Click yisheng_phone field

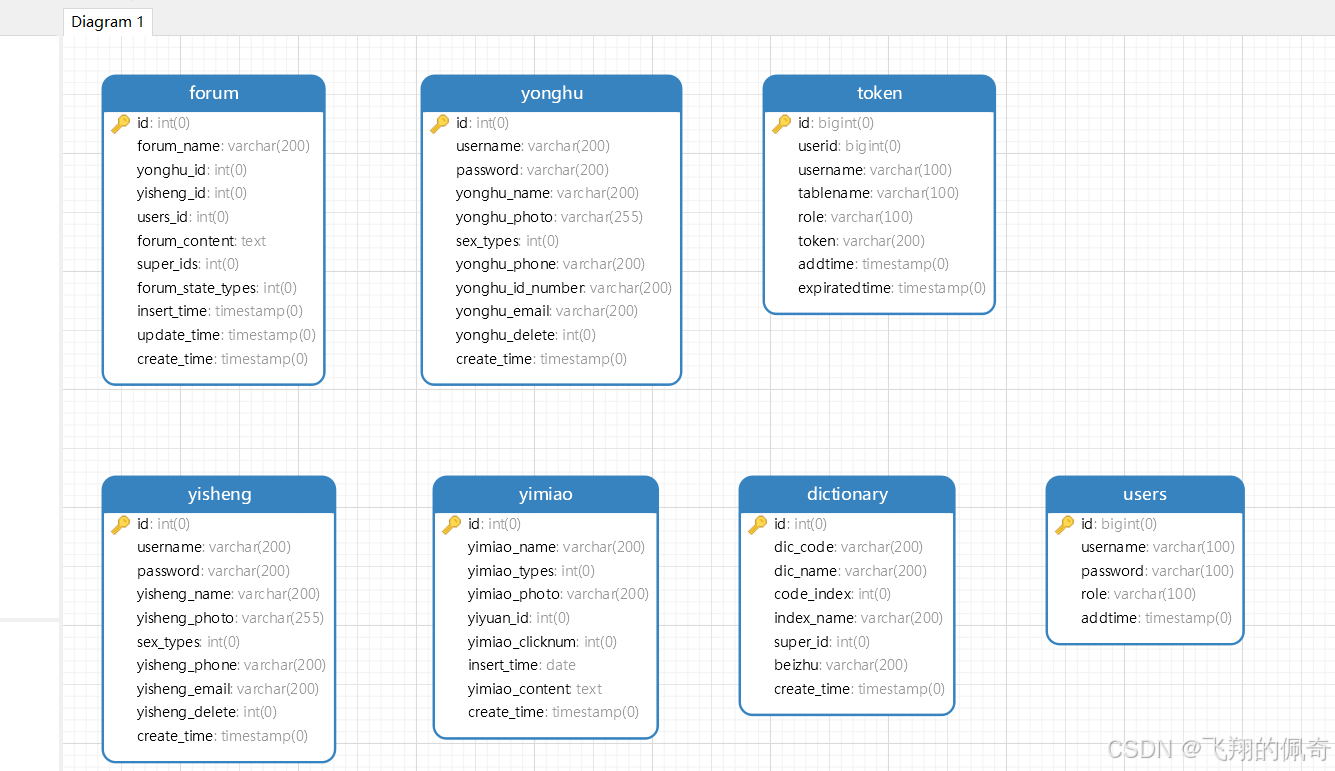click(231, 665)
